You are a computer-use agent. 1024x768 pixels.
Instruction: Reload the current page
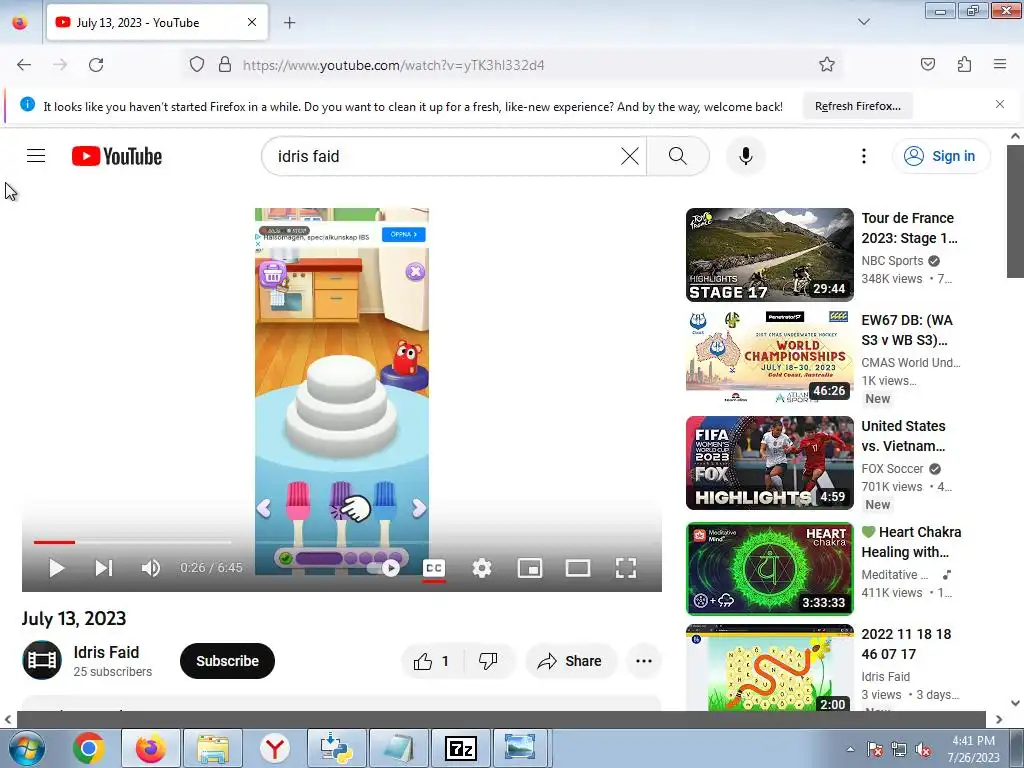tap(96, 65)
